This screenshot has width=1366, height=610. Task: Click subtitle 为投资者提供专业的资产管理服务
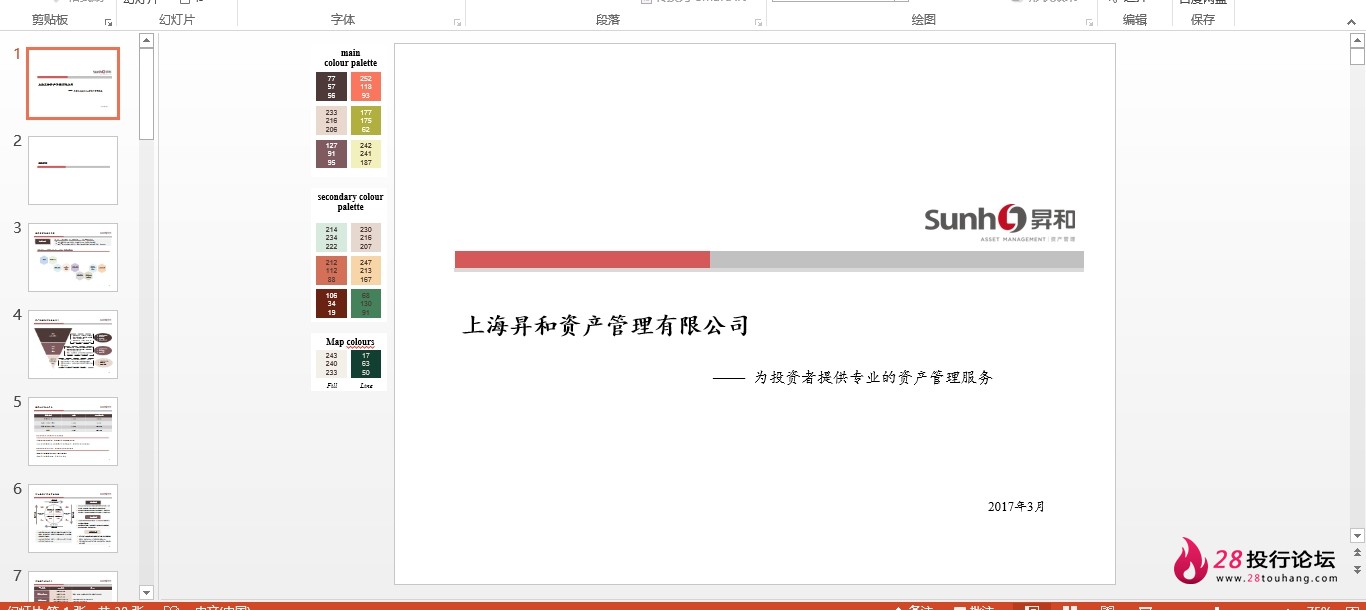tap(873, 377)
